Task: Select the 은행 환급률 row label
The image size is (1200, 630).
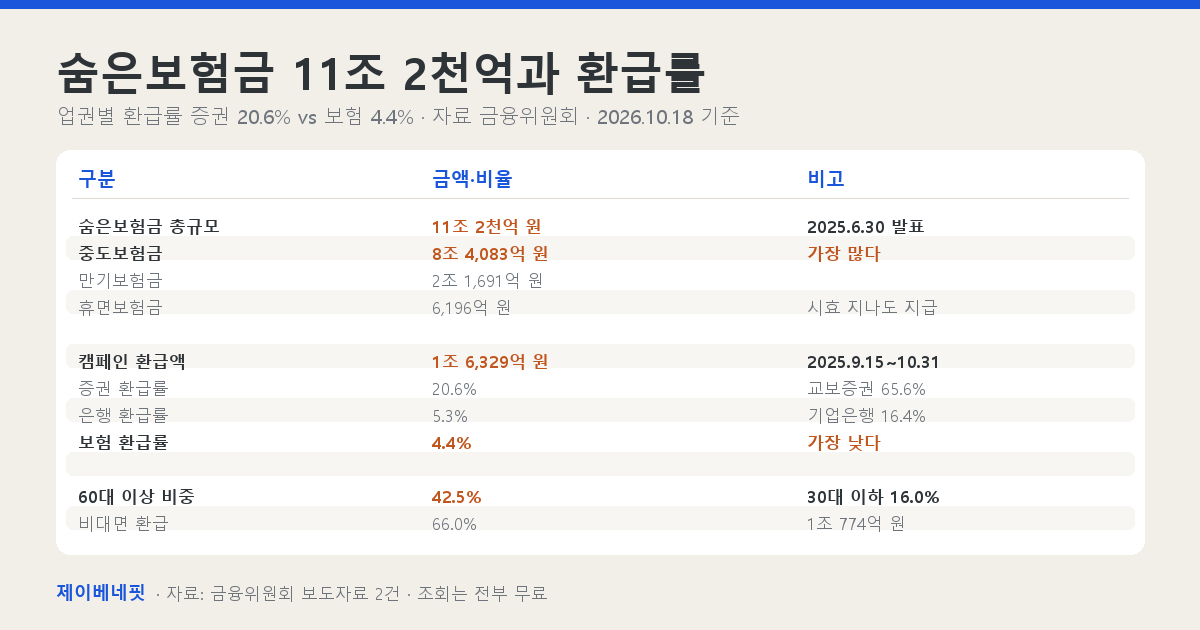Action: [x=123, y=415]
